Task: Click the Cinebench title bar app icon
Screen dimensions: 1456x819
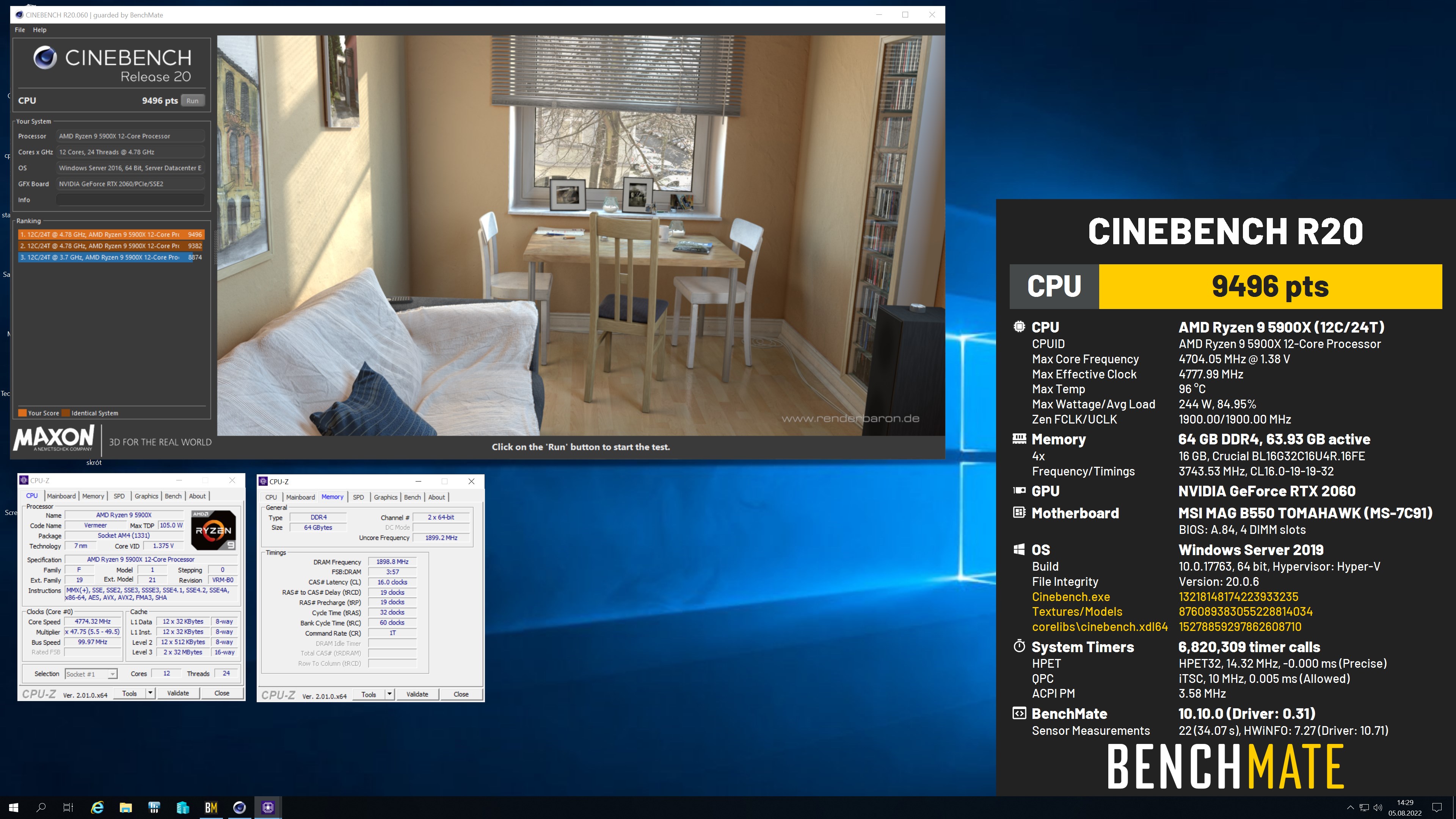Action: point(19,15)
